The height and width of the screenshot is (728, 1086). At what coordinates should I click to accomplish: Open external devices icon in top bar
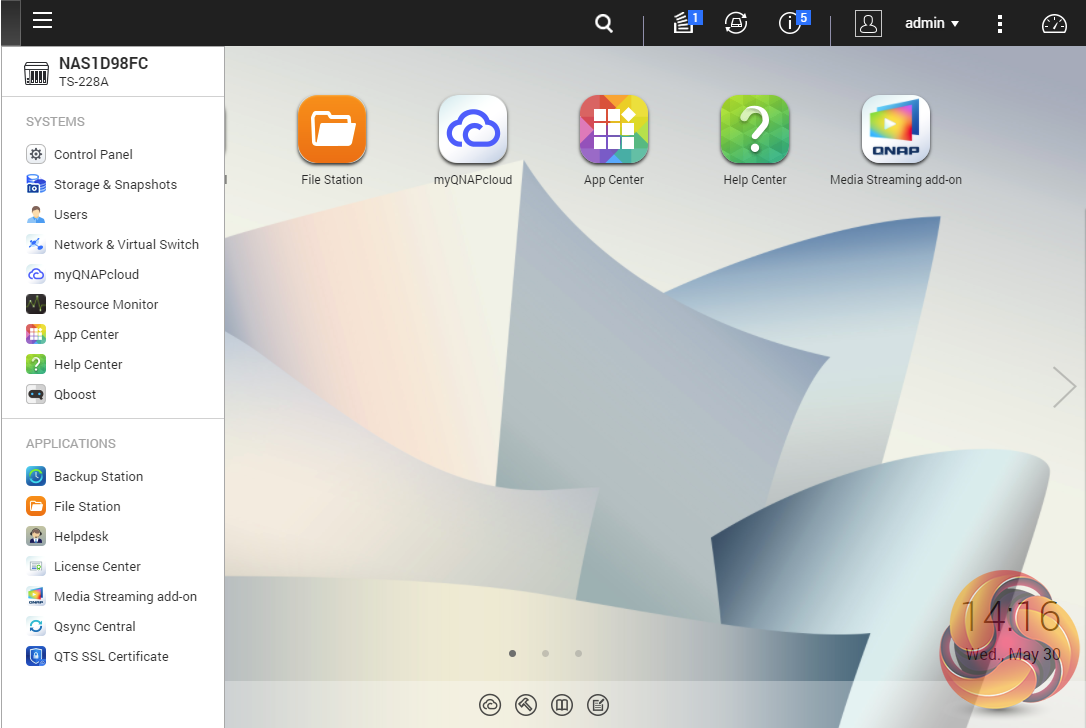coord(736,23)
